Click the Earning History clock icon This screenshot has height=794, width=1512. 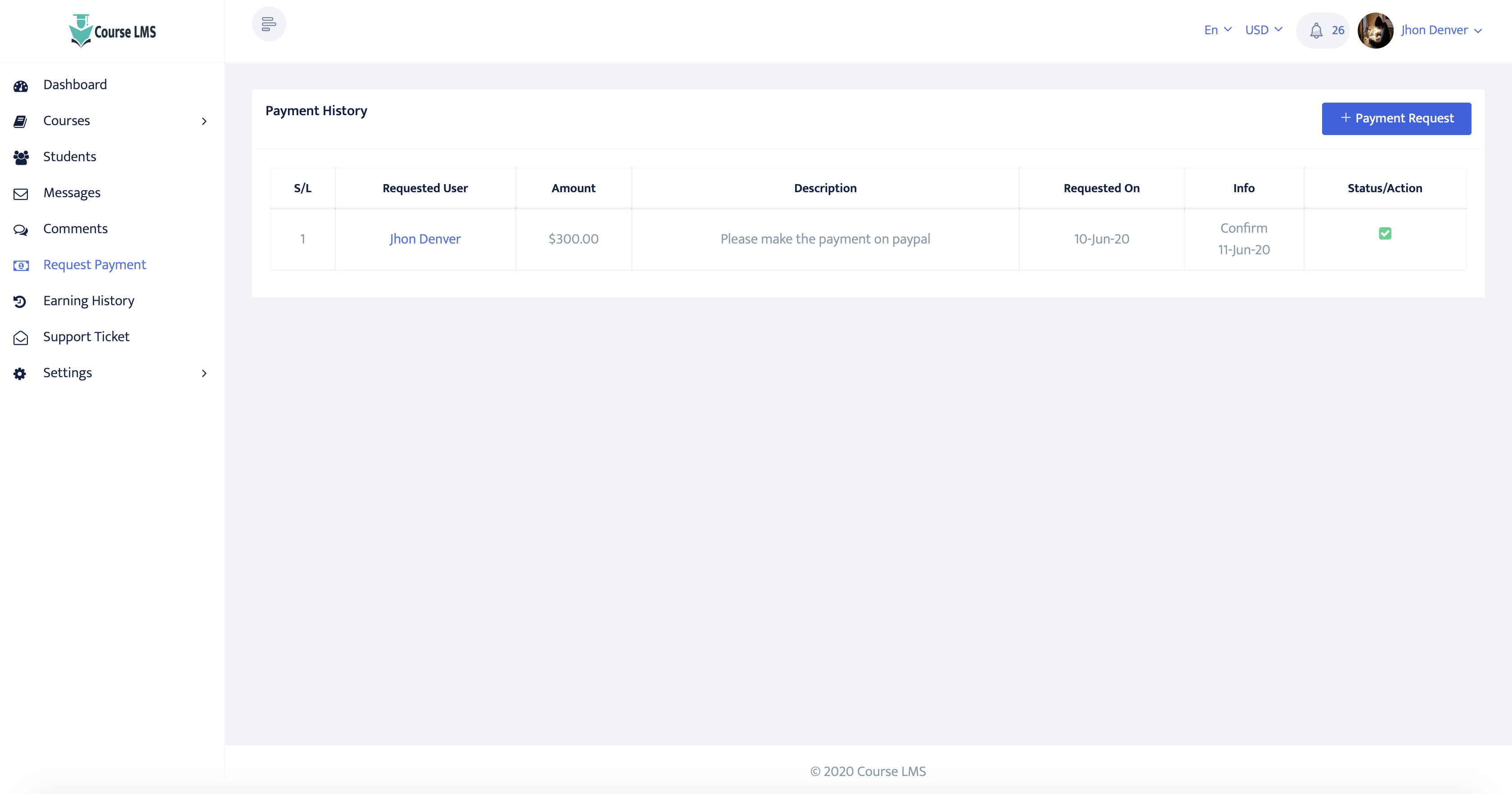click(x=20, y=301)
